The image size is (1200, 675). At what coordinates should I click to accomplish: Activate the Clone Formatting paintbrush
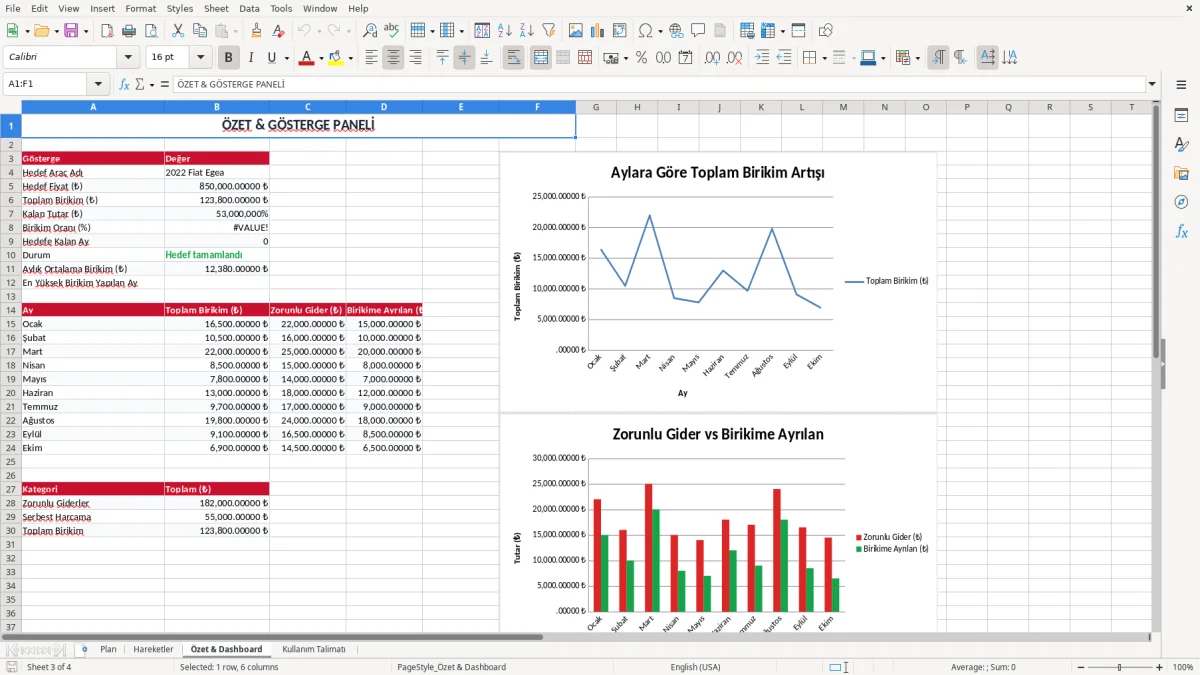[x=256, y=31]
